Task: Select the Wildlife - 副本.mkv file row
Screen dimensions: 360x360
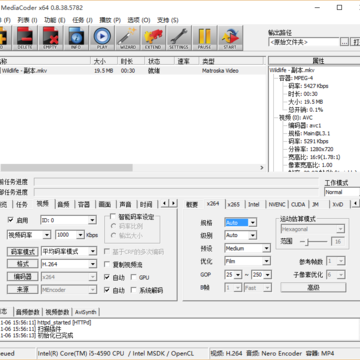Action: [133, 71]
